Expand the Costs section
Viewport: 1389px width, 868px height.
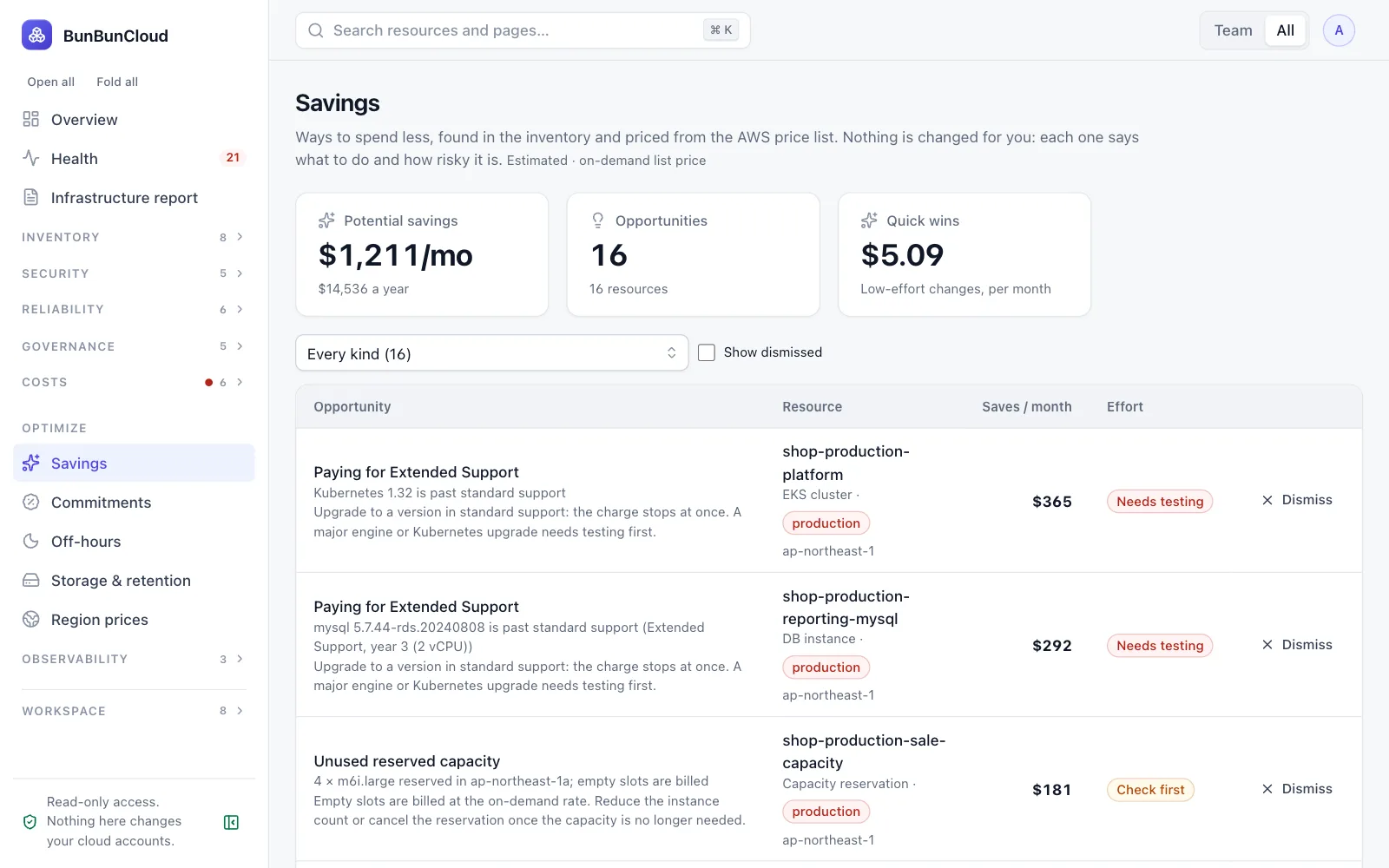tap(134, 382)
